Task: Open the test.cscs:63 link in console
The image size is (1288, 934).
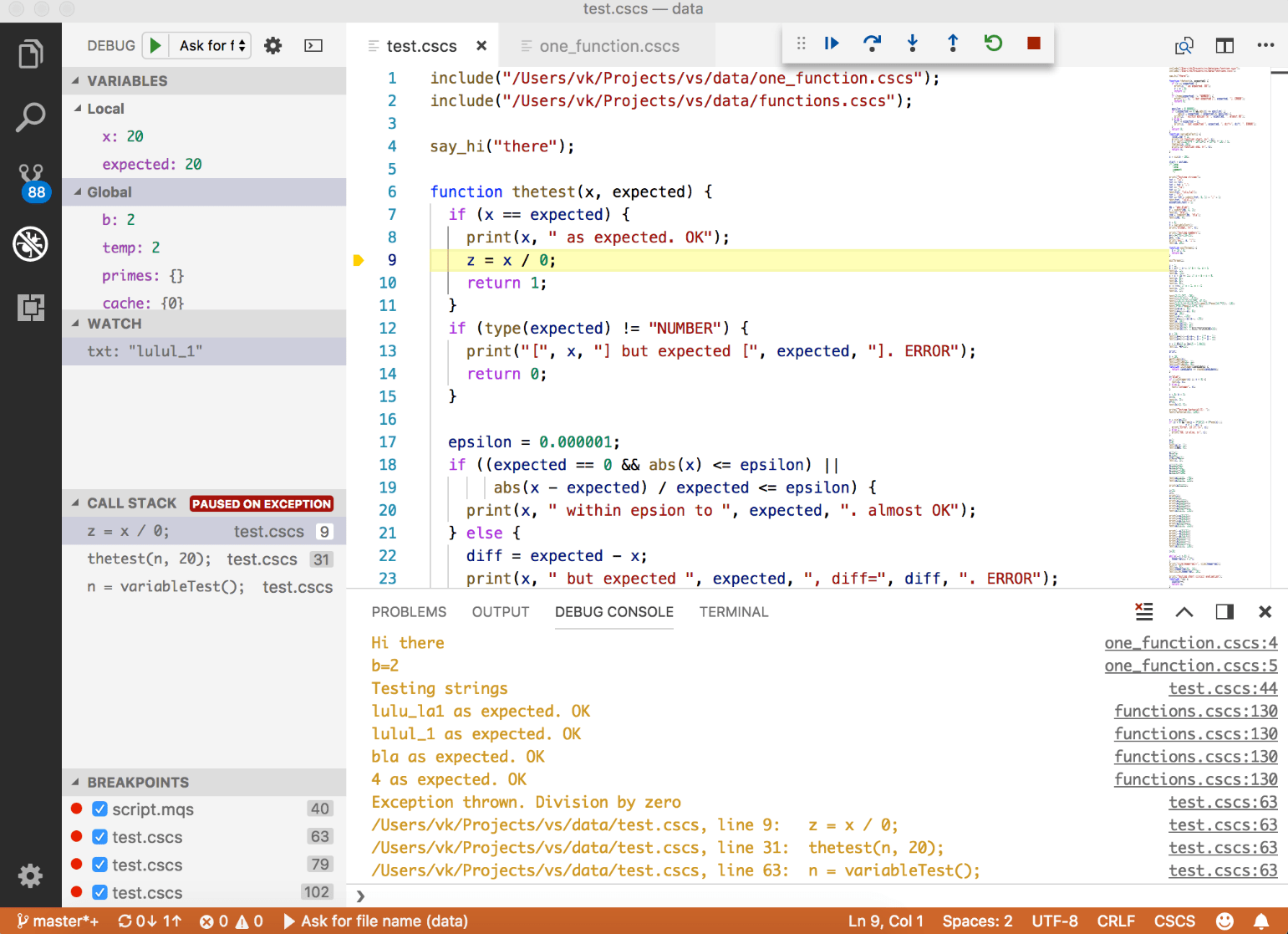Action: (1222, 801)
